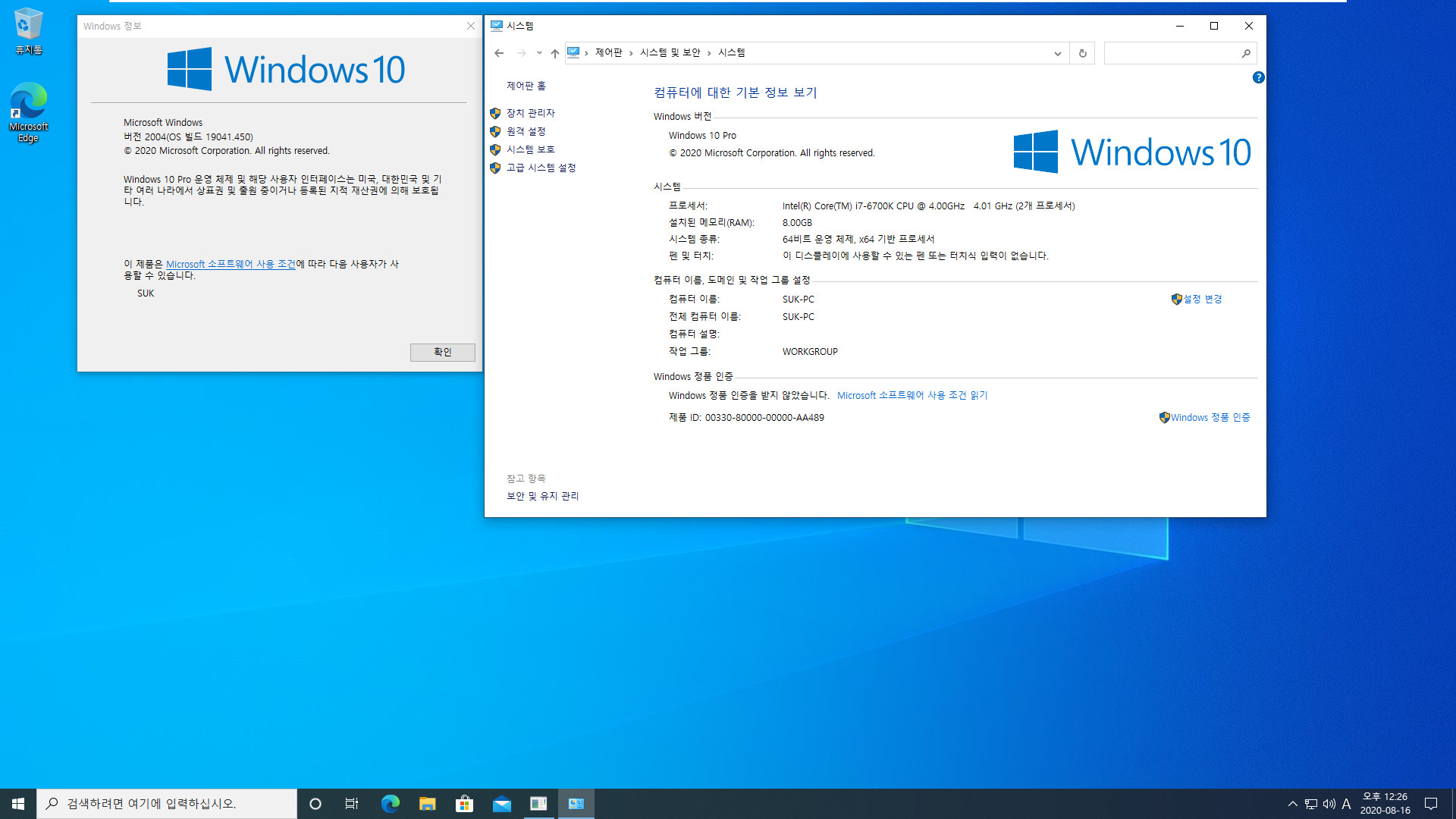The image size is (1456, 819).
Task: Open the Start menu
Action: point(18,804)
